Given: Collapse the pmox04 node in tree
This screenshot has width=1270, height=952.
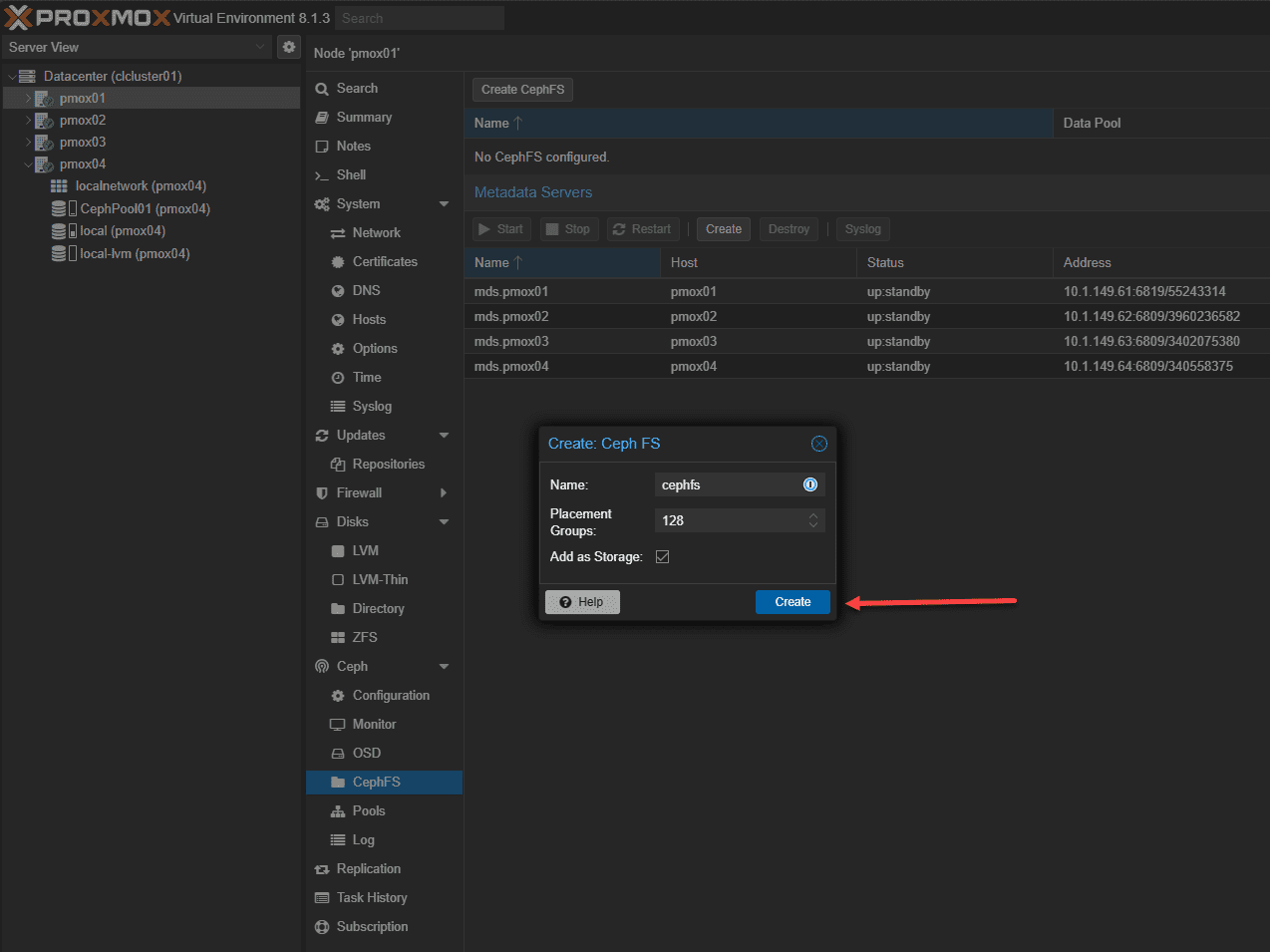Looking at the screenshot, I should pyautogui.click(x=28, y=164).
